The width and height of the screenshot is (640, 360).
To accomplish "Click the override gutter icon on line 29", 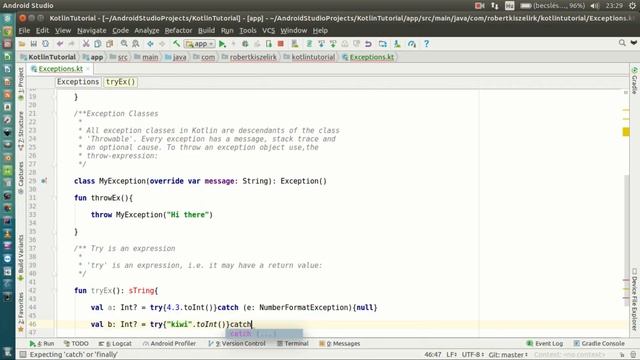I will [44, 181].
